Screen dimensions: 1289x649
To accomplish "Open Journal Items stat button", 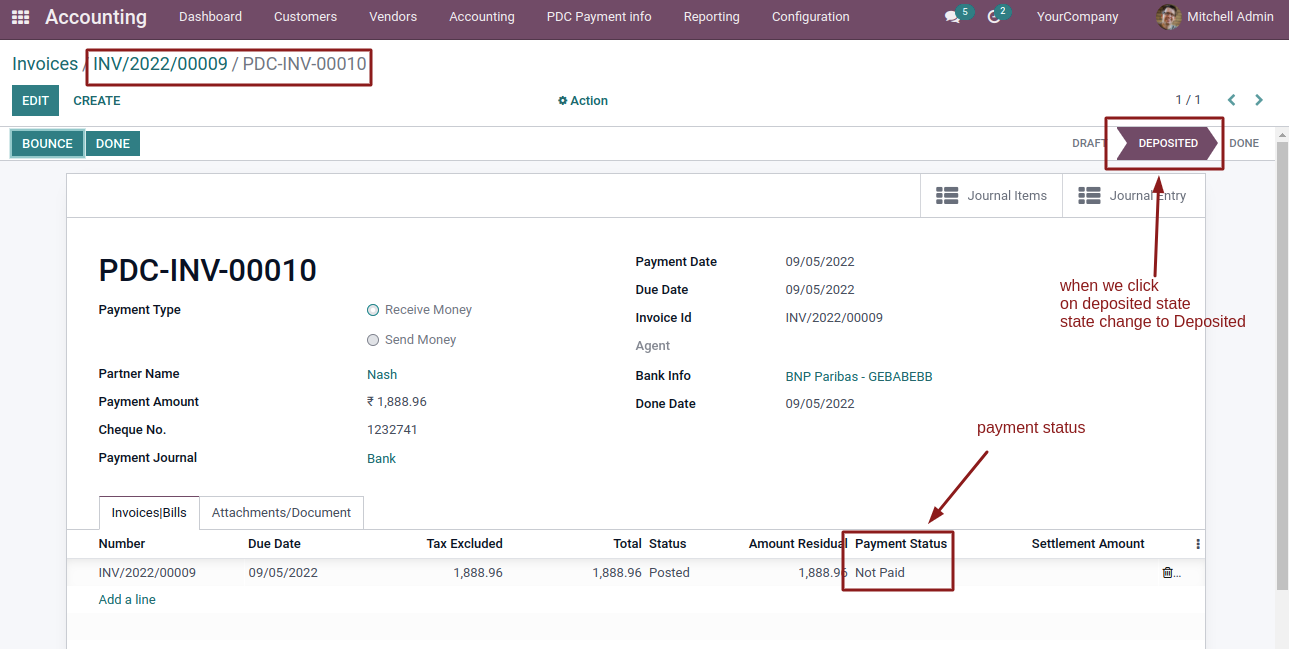I will tap(991, 196).
